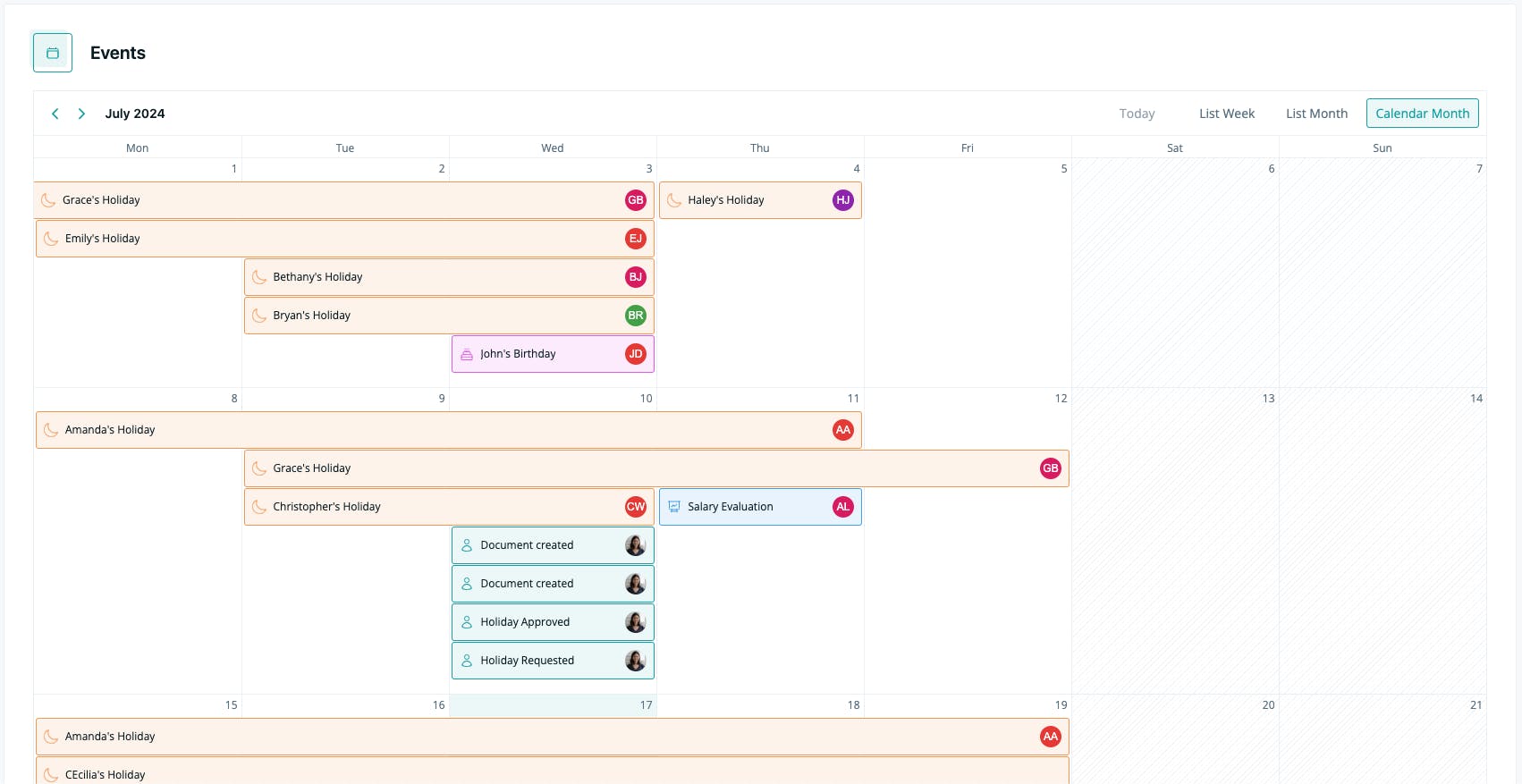Image resolution: width=1522 pixels, height=784 pixels.
Task: Select date number 13 on Saturday
Action: point(1268,399)
